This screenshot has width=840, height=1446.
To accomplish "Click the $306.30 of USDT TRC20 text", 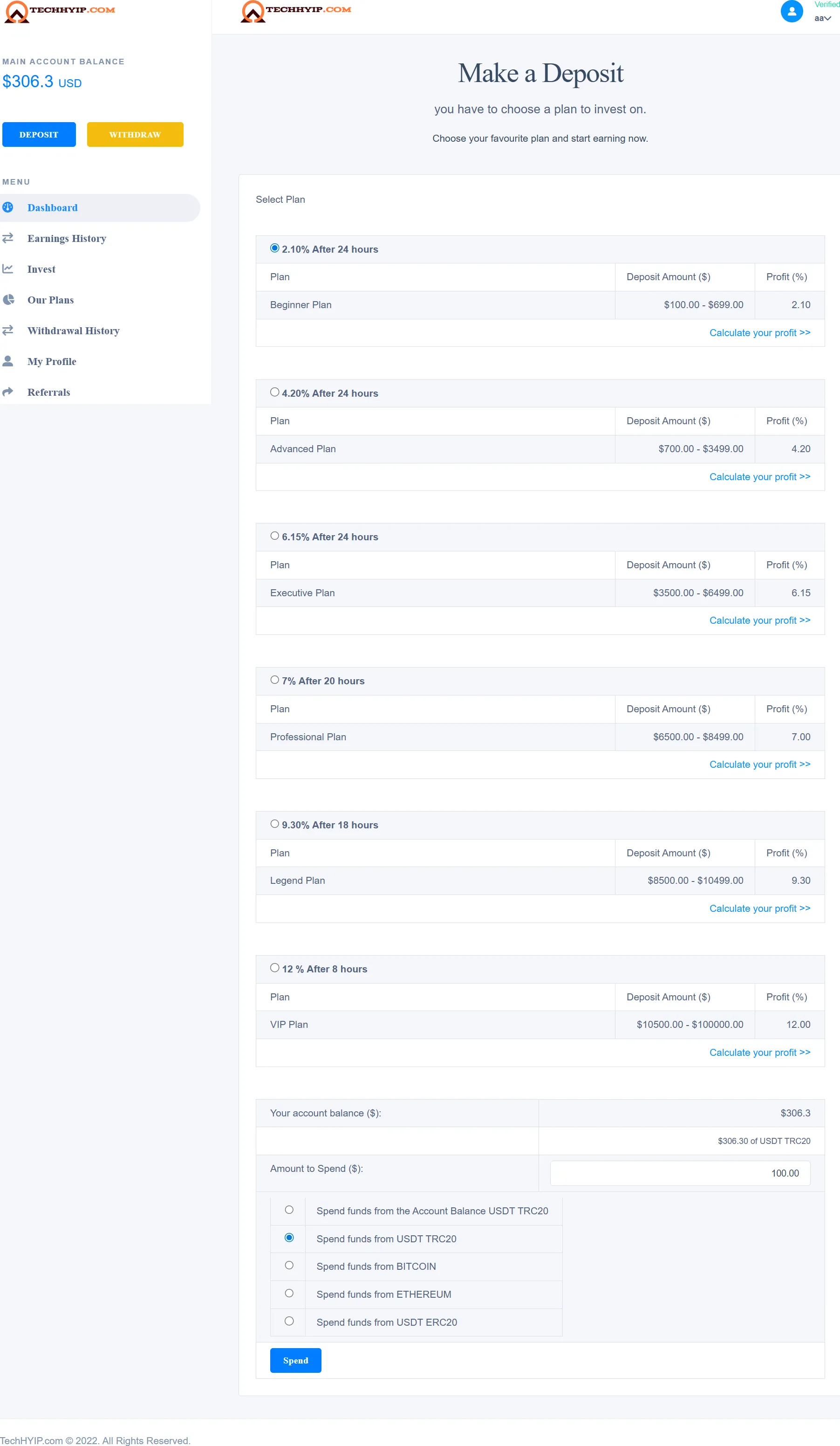I will coord(765,1141).
